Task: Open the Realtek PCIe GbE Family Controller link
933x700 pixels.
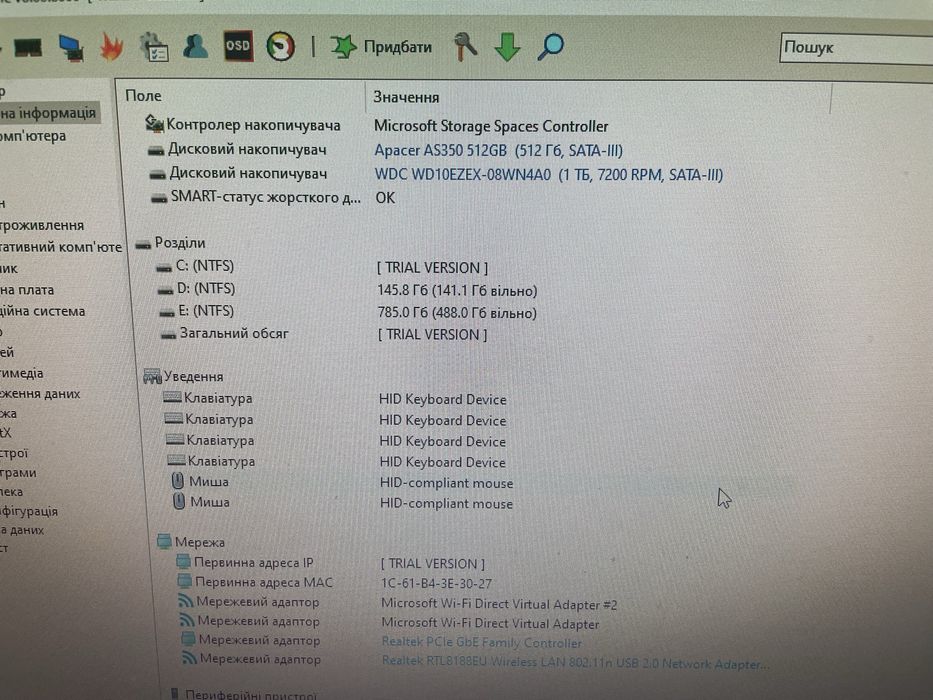Action: (x=481, y=642)
